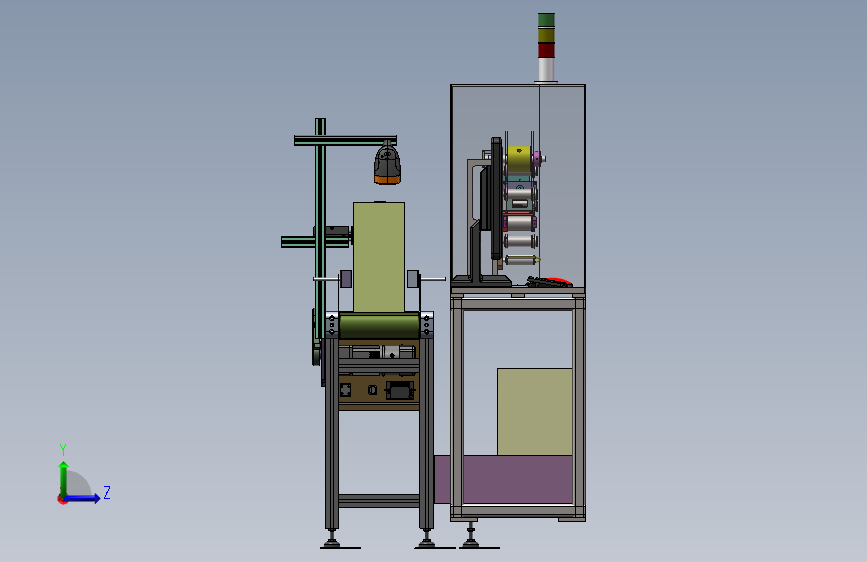This screenshot has height=562, width=867.
Task: Pick the dark green conveyor roller
Action: (379, 325)
